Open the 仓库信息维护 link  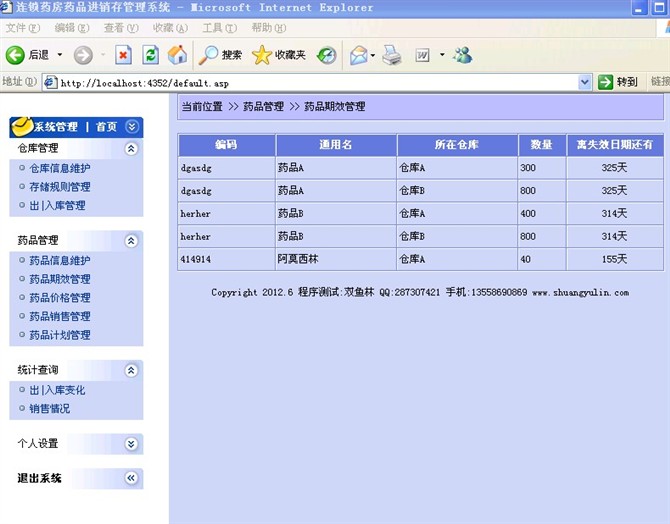pos(60,168)
